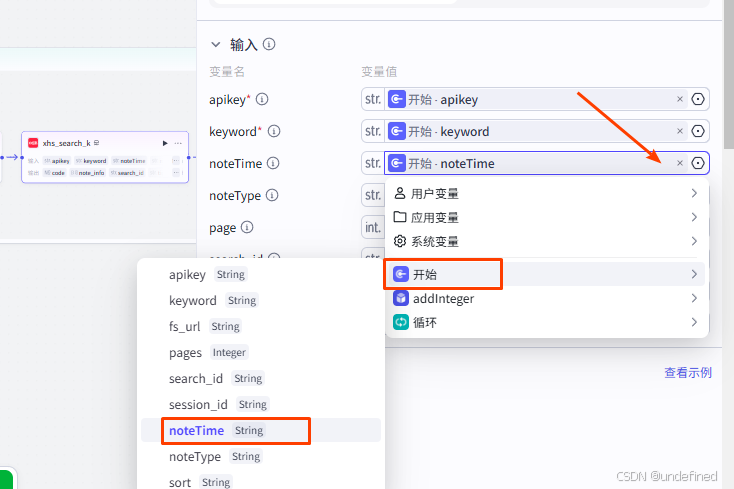Click chevron arrow beside 应用变量
The height and width of the screenshot is (489, 734).
694,217
